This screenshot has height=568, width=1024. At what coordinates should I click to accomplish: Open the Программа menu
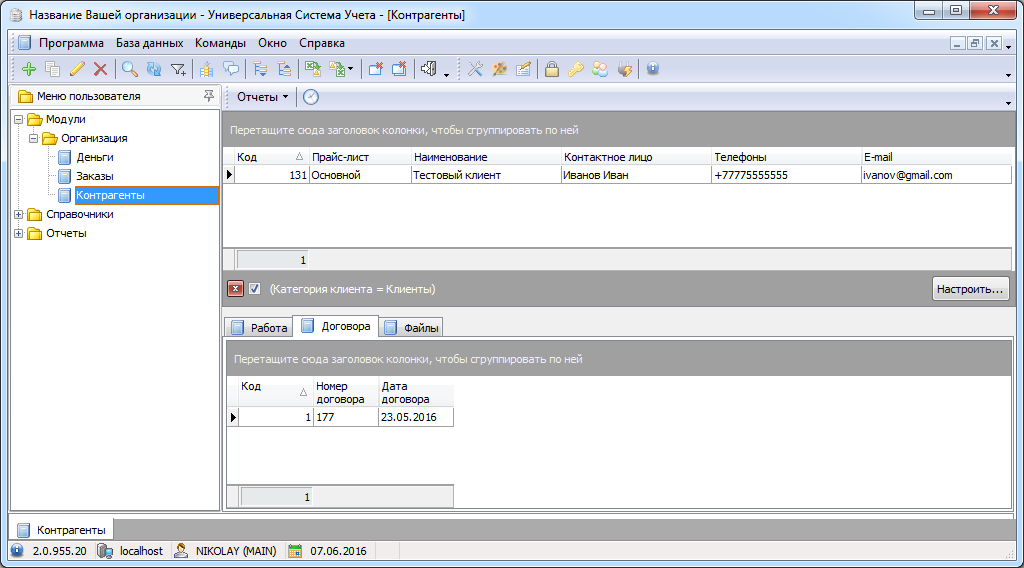coord(71,43)
